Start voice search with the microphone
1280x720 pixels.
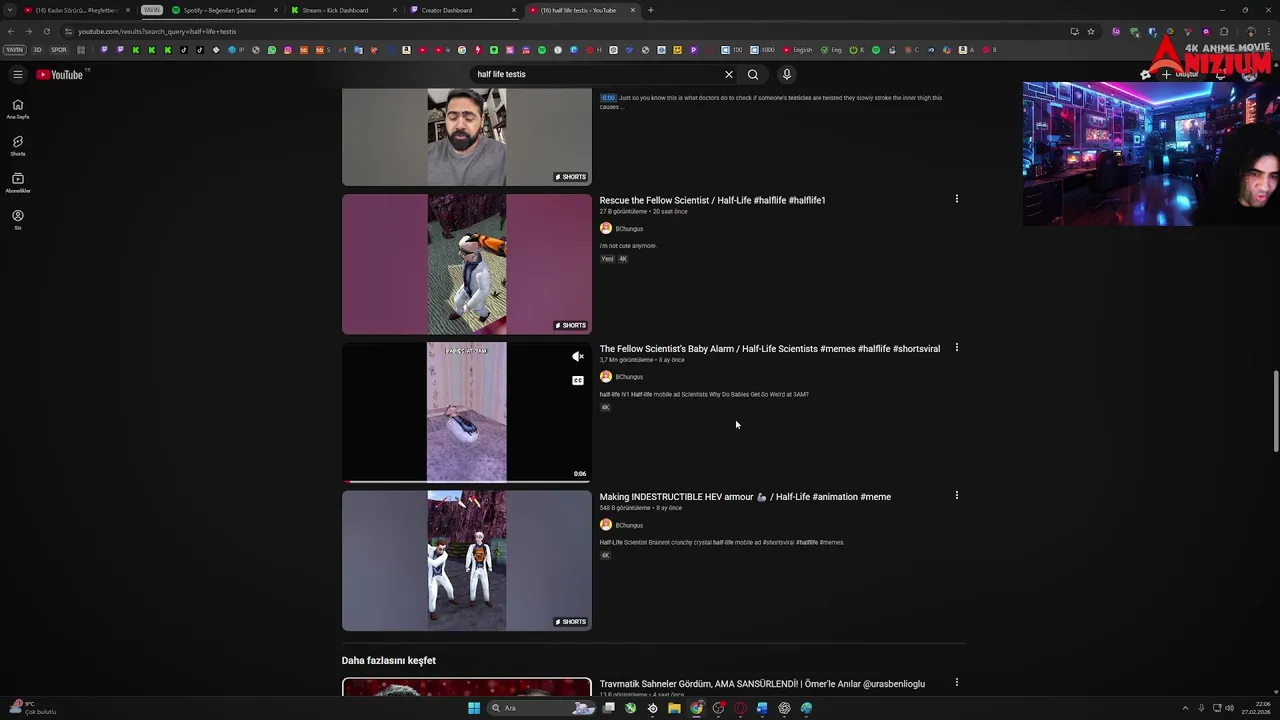[787, 74]
